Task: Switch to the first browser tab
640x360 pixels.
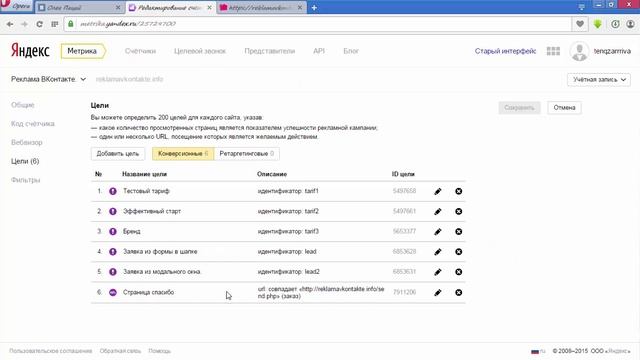Action: coord(80,8)
